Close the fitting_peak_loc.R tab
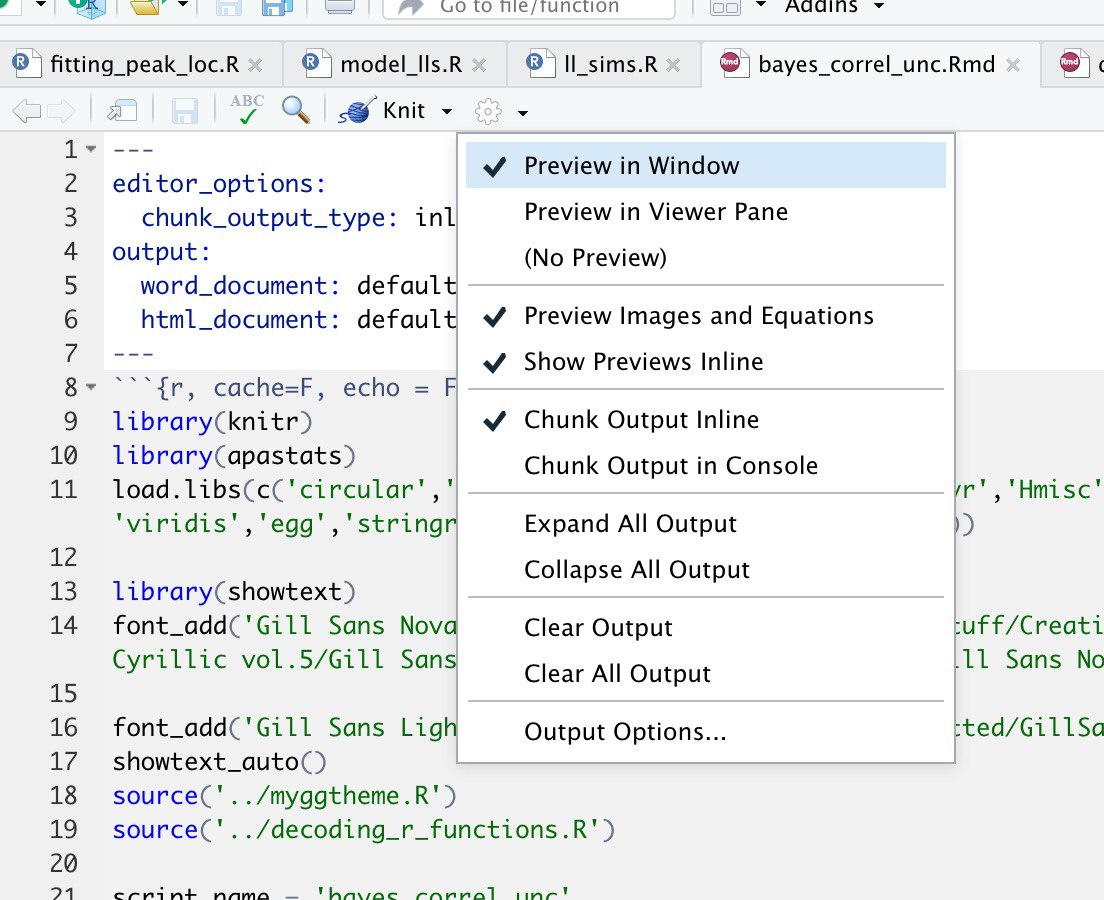The image size is (1104, 900). pos(256,65)
